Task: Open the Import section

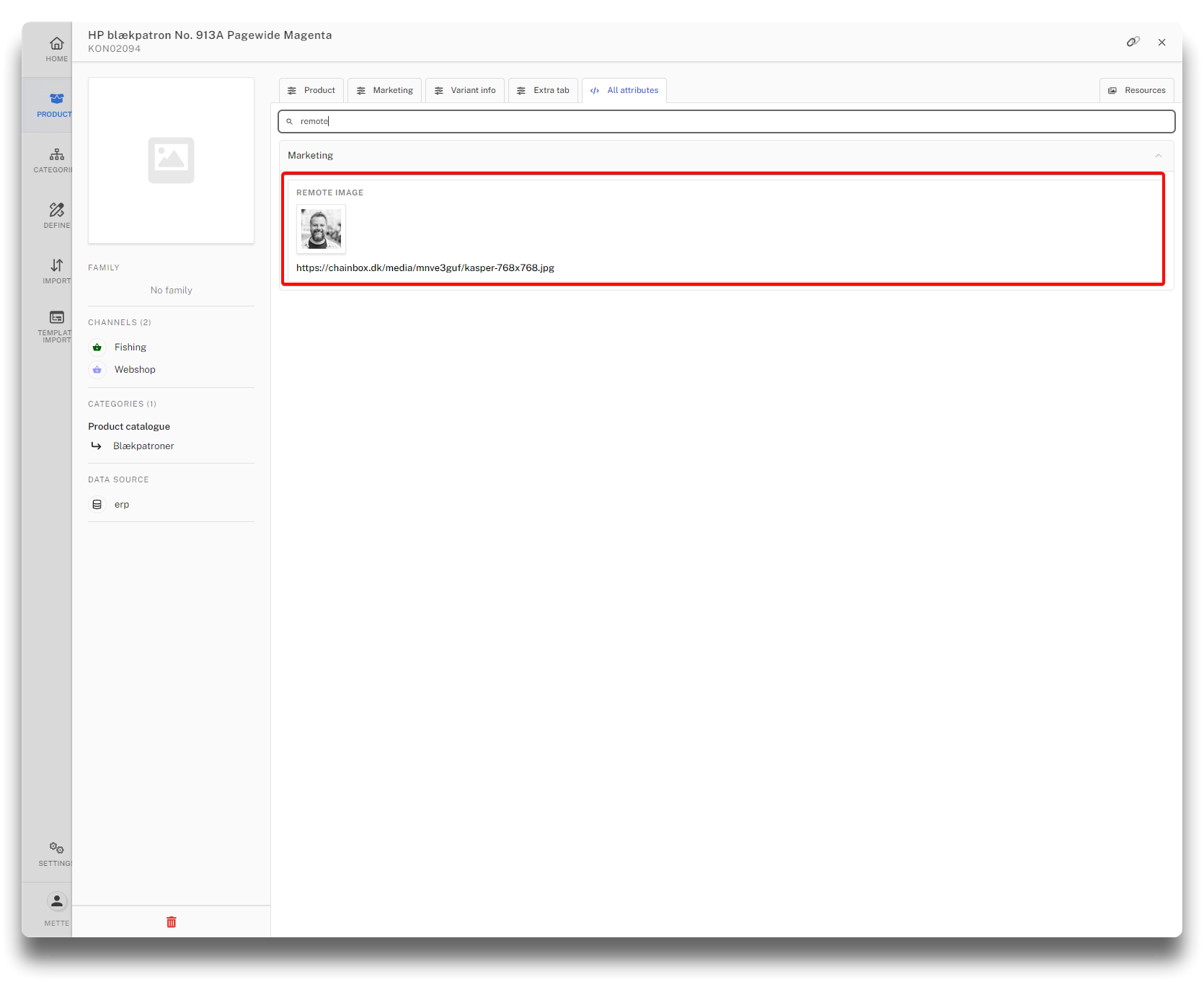Action: [56, 270]
